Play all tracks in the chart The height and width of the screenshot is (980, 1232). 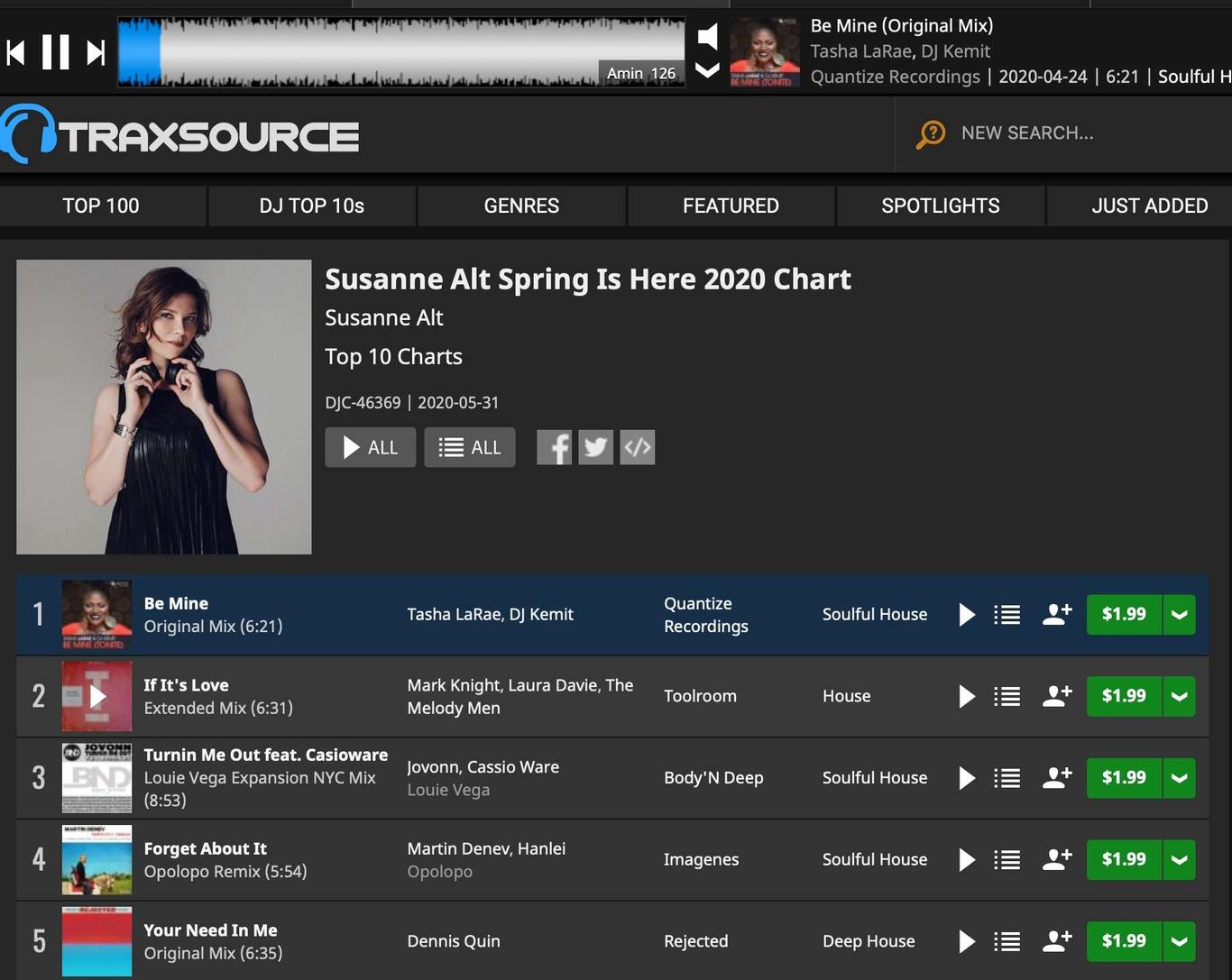click(x=371, y=447)
